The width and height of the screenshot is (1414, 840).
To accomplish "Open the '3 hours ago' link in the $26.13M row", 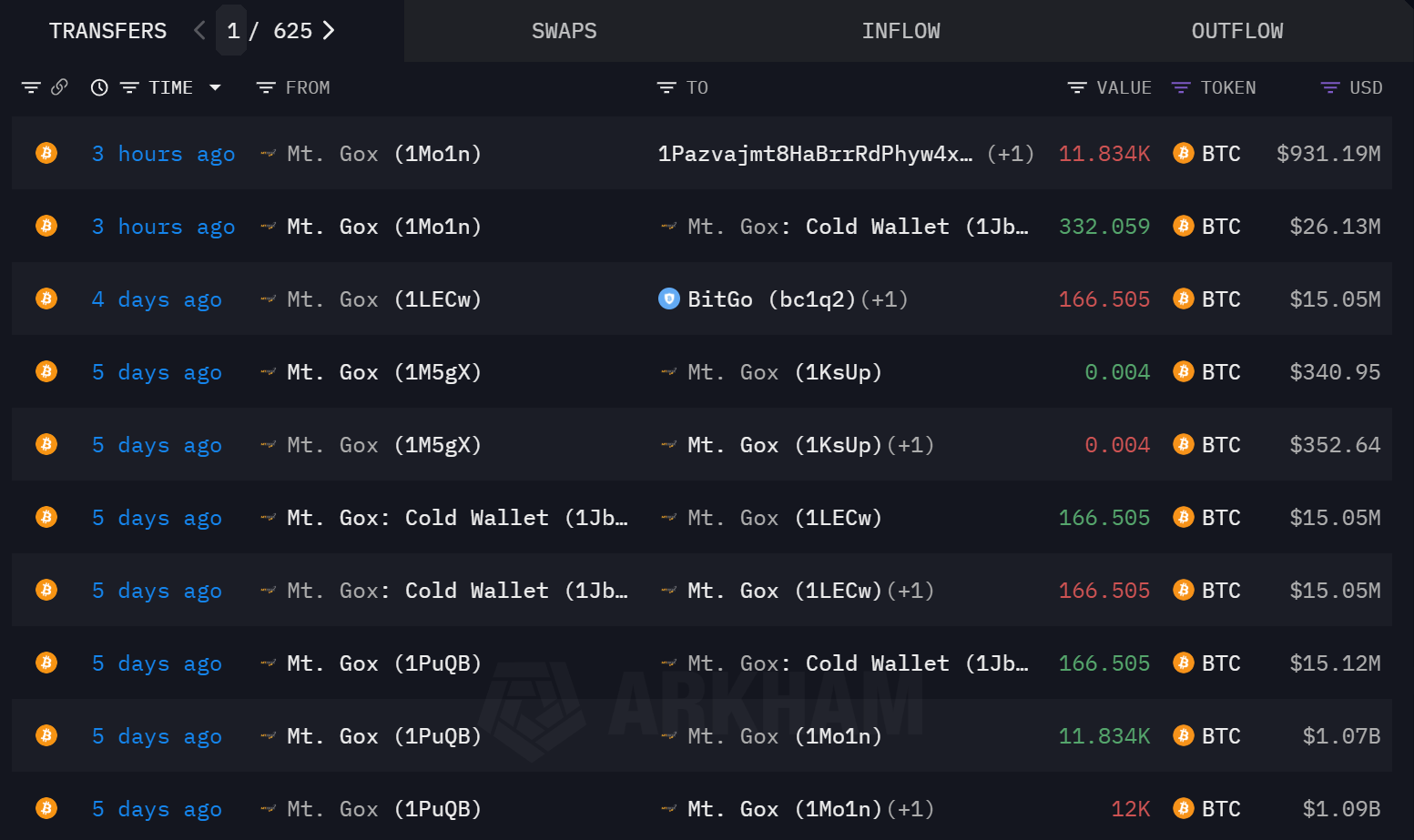I will 163,227.
